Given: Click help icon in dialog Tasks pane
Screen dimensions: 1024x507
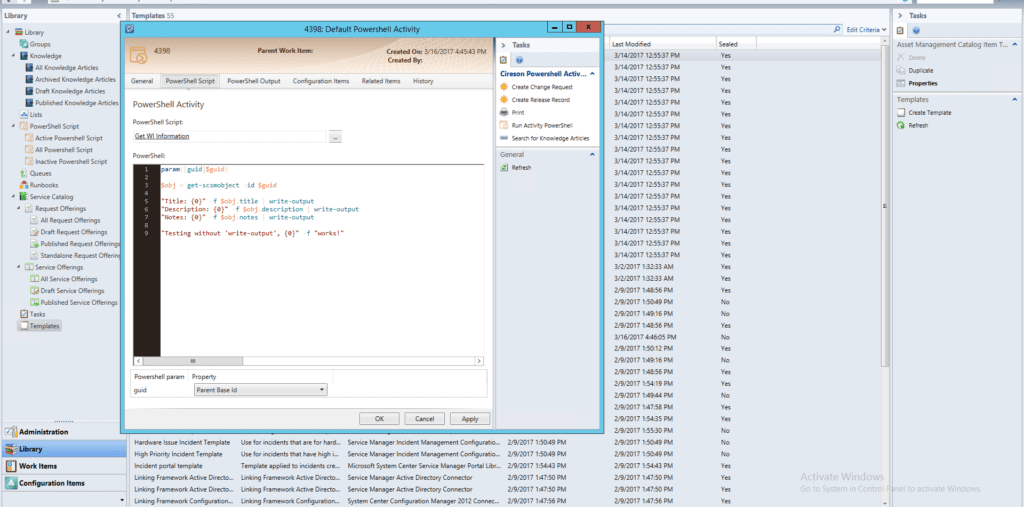Looking at the screenshot, I should click(519, 59).
